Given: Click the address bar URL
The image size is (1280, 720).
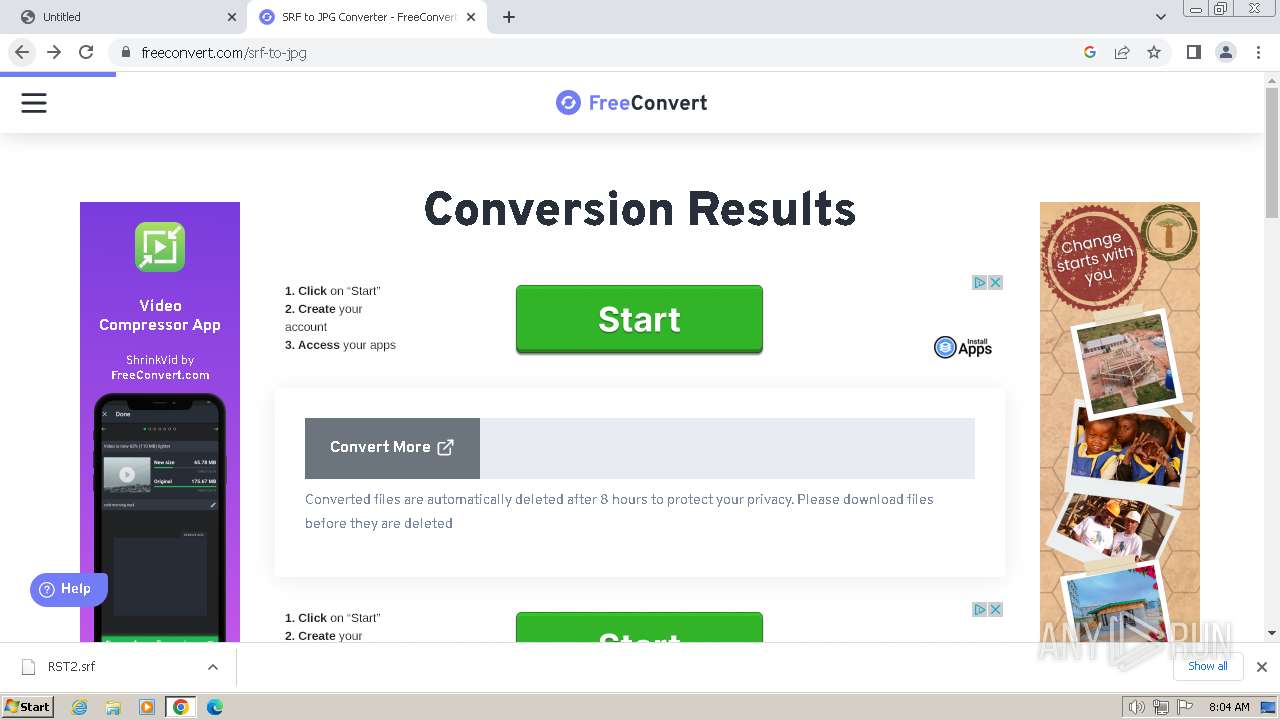Looking at the screenshot, I should click(224, 52).
